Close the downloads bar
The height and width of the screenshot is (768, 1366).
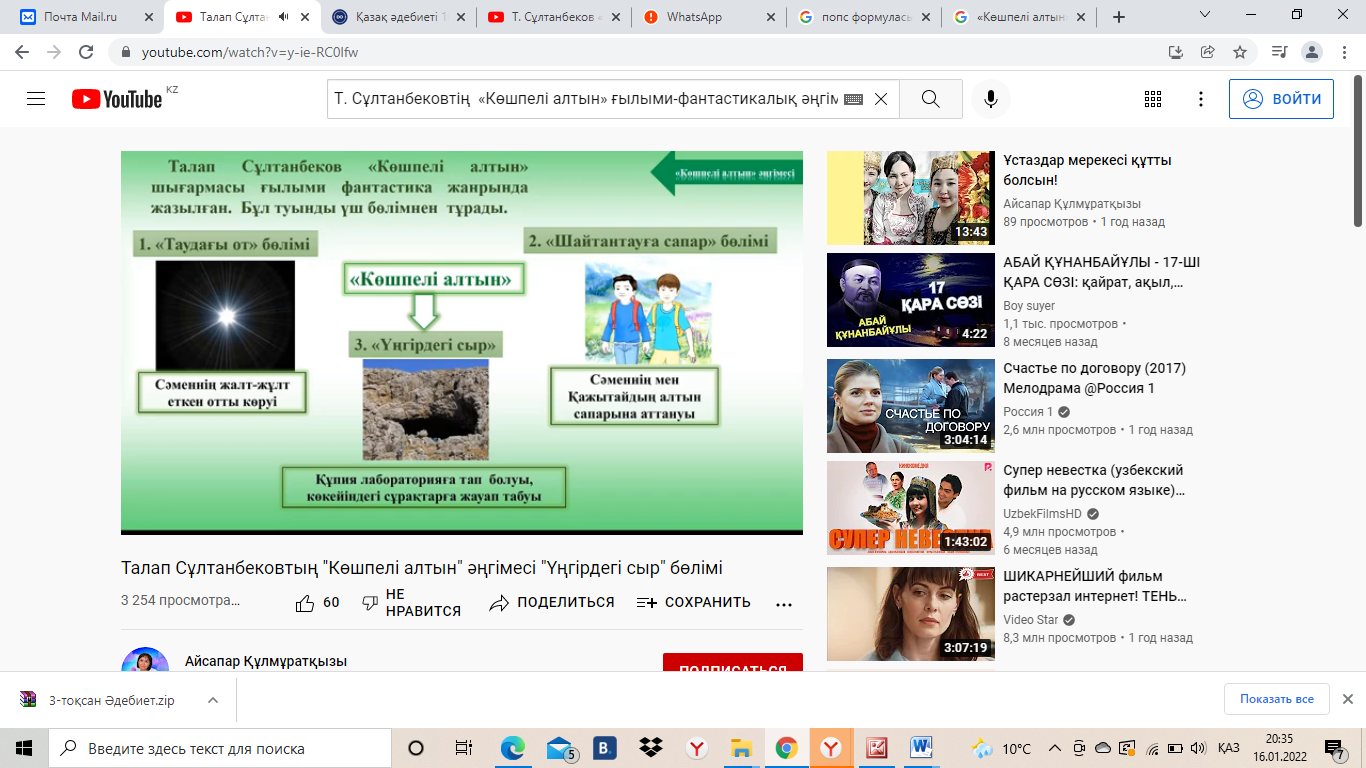click(x=1347, y=699)
